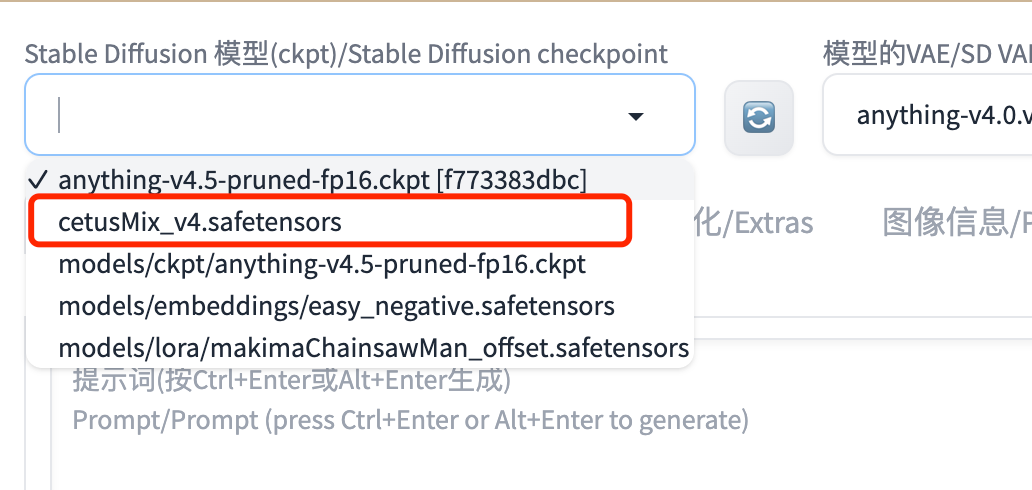Focus the Stable Diffusion checkpoint search field
Viewport: 1032px width, 490px height.
point(360,115)
